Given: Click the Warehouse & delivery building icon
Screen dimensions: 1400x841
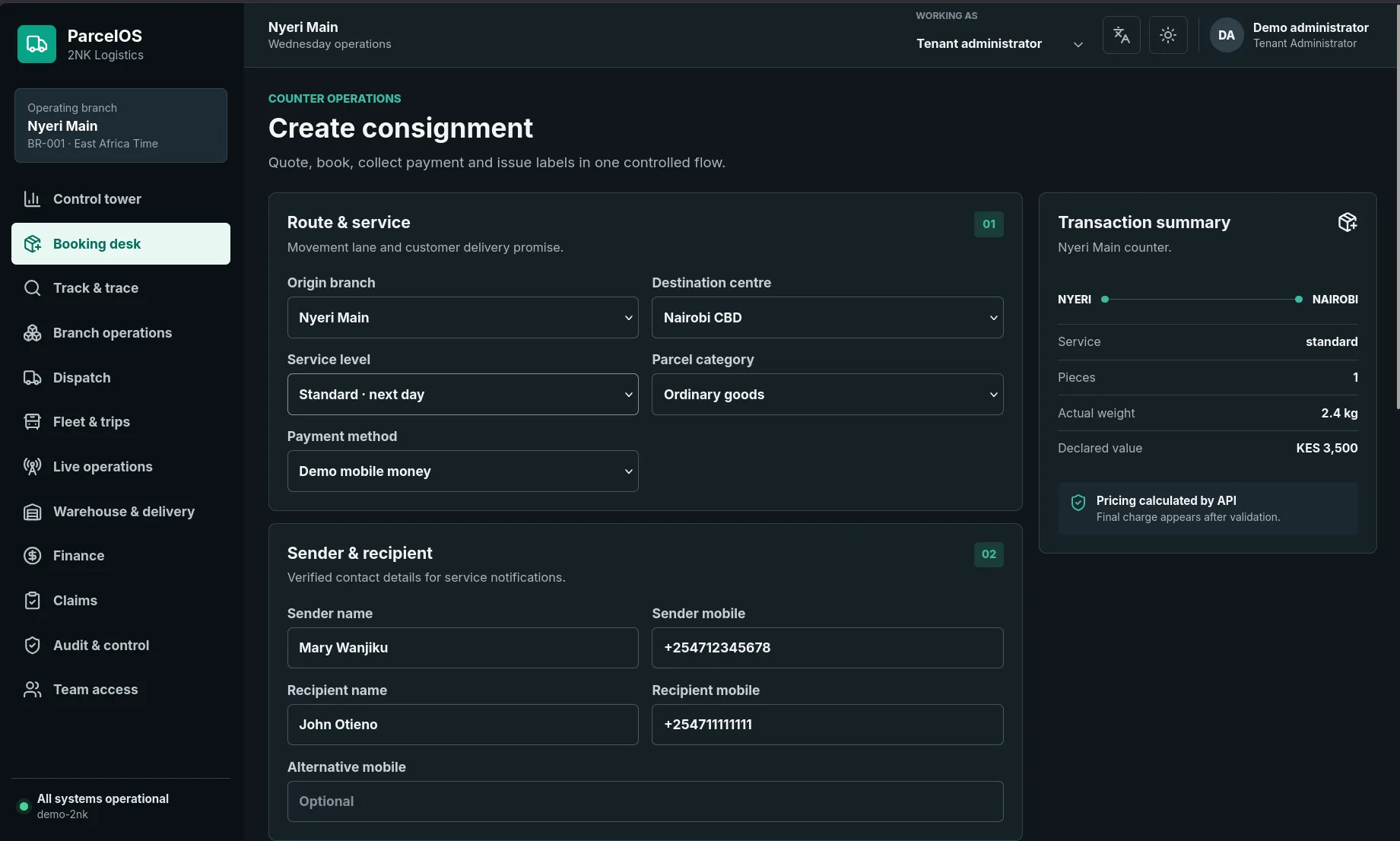Looking at the screenshot, I should (32, 512).
